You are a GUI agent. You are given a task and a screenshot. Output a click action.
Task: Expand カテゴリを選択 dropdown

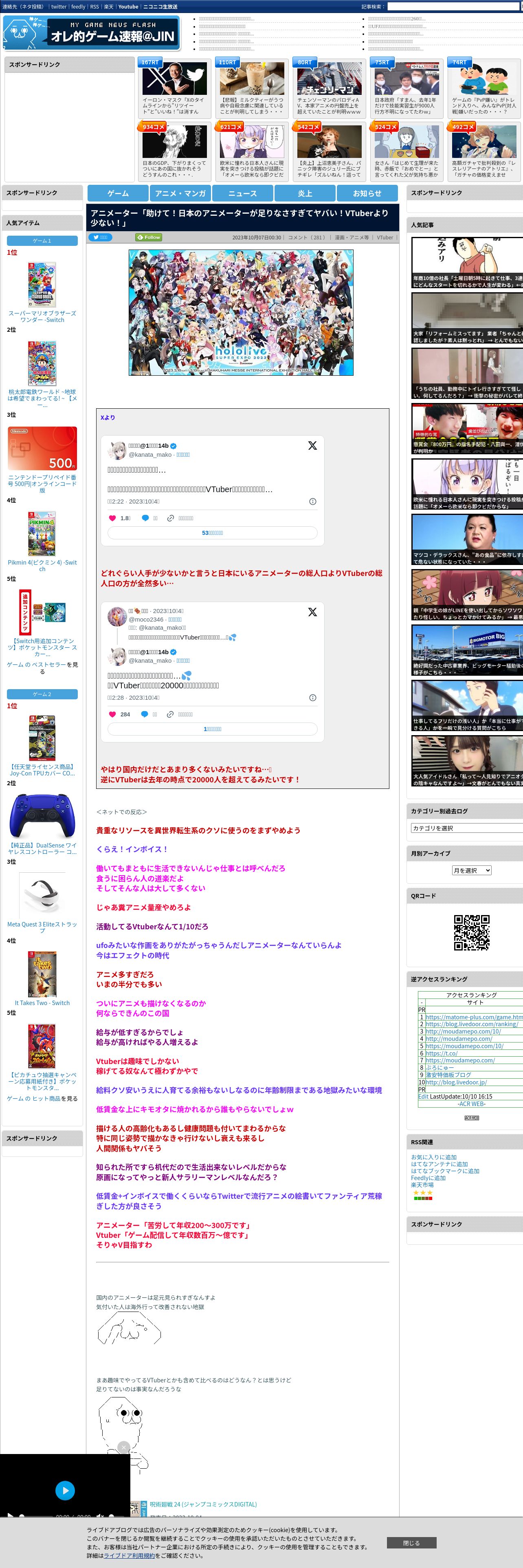pyautogui.click(x=467, y=828)
